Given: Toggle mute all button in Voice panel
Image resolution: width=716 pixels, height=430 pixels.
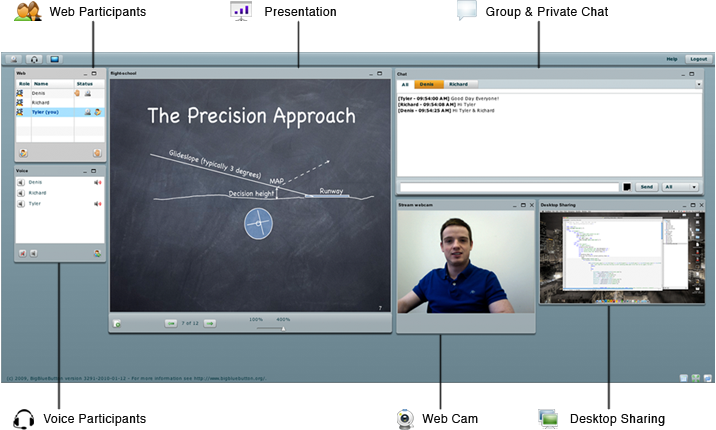Looking at the screenshot, I should coord(23,253).
